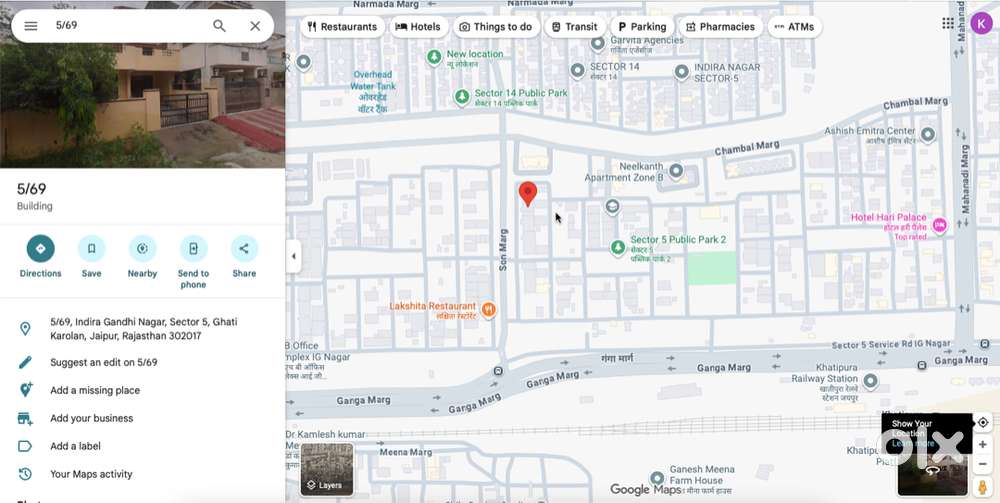Select Neelkanth Apartment Zone B marker
The image size is (1000, 503).
click(676, 171)
